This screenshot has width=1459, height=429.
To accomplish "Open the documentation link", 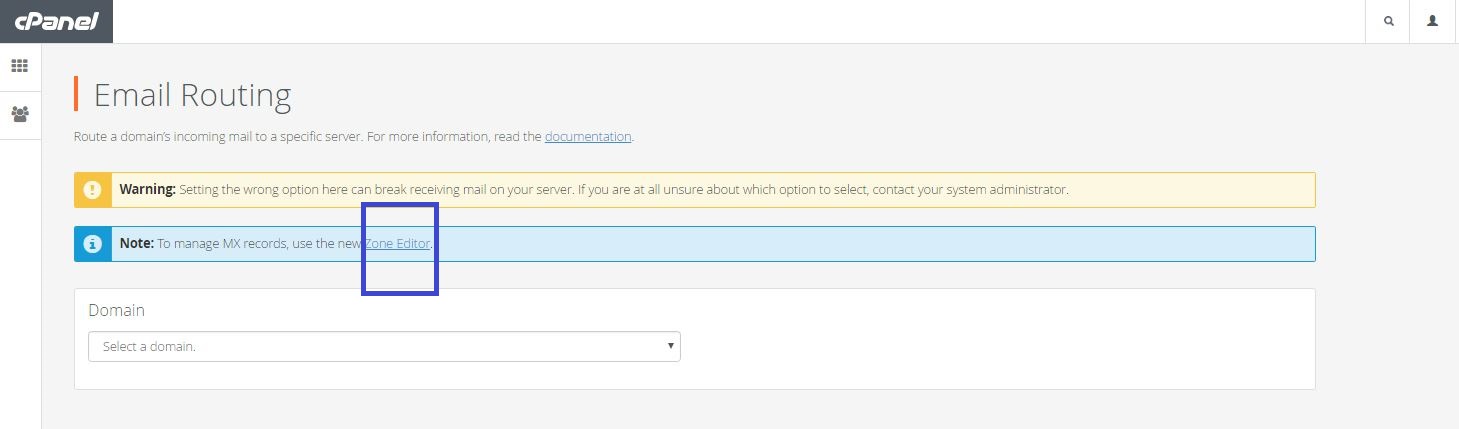I will click(588, 136).
